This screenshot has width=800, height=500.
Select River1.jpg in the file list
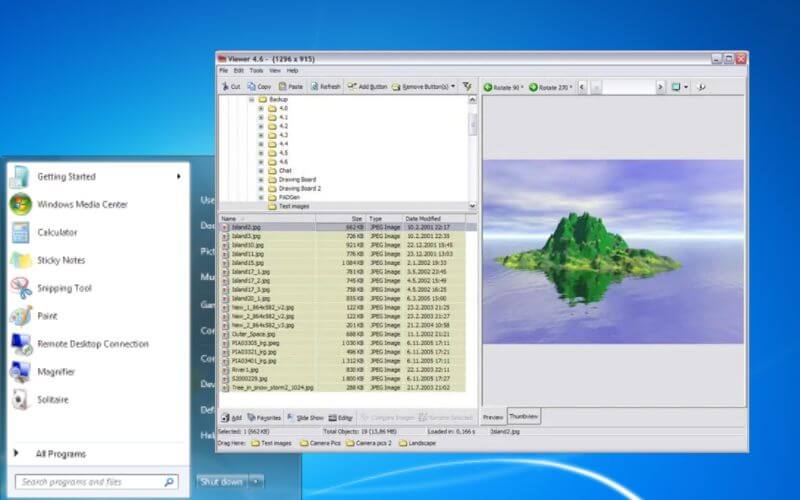click(x=246, y=369)
